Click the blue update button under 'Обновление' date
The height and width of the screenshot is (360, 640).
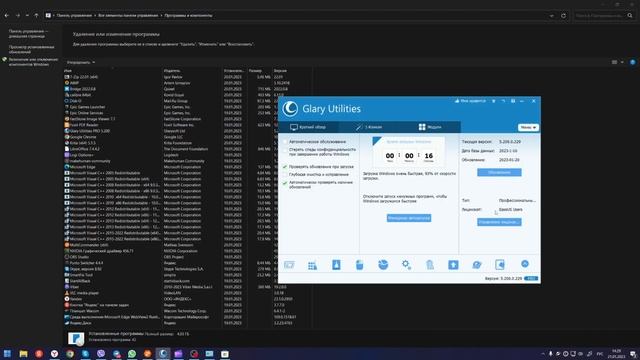coord(499,172)
